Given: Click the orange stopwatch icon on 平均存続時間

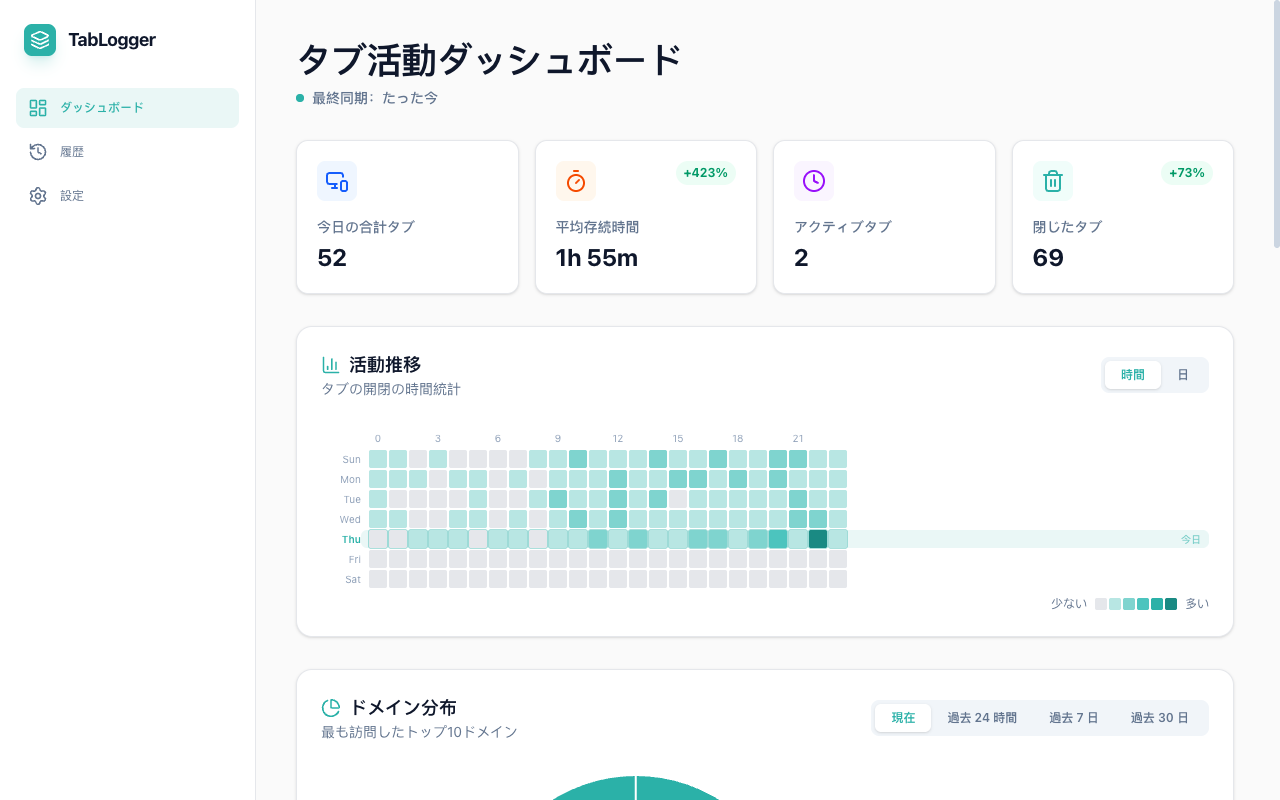Looking at the screenshot, I should click(x=575, y=181).
